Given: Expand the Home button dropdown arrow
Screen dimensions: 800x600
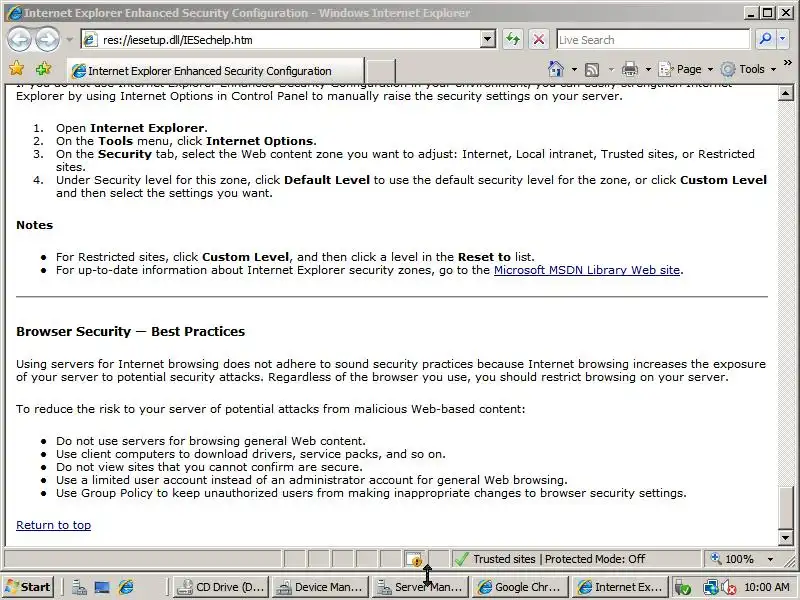Looking at the screenshot, I should [x=574, y=69].
